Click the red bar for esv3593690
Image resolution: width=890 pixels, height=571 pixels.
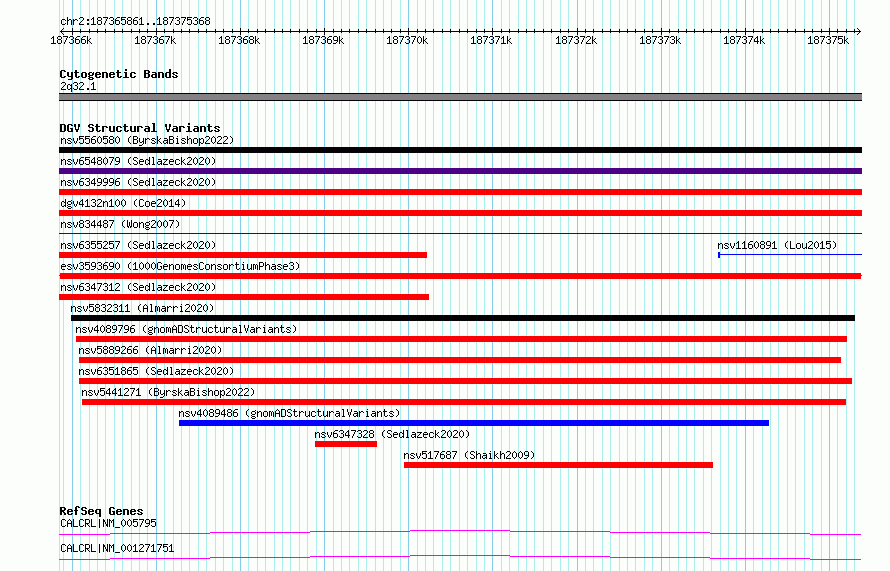coord(460,276)
